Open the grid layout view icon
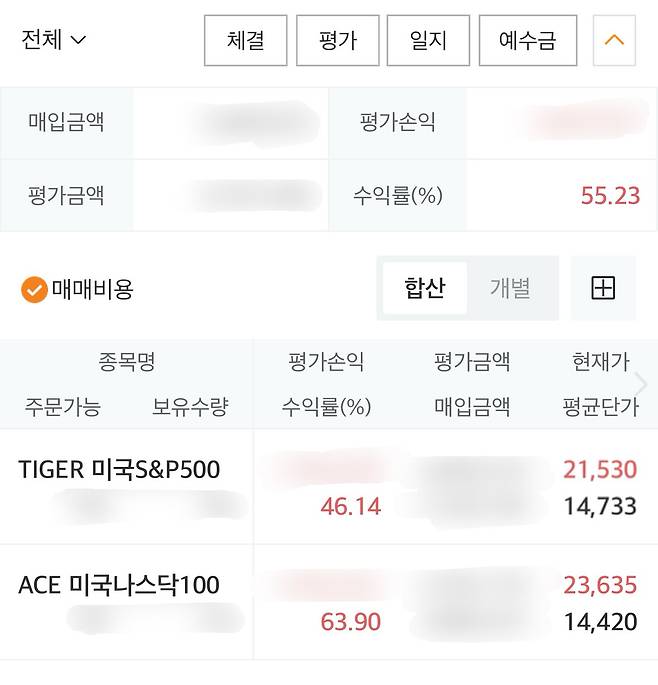This screenshot has width=658, height=685. [x=603, y=289]
